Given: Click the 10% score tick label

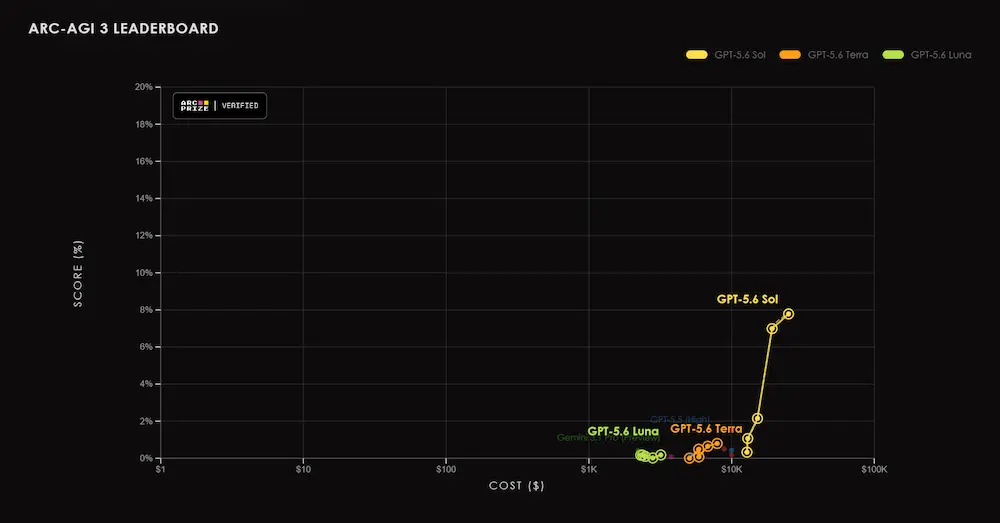Looking at the screenshot, I should (x=143, y=273).
